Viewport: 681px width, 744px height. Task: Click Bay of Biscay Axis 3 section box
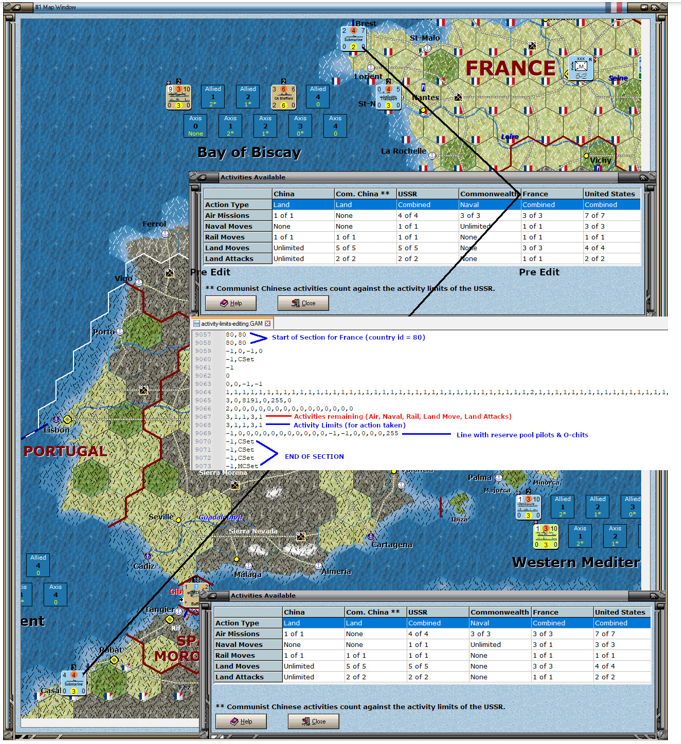pyautogui.click(x=300, y=126)
